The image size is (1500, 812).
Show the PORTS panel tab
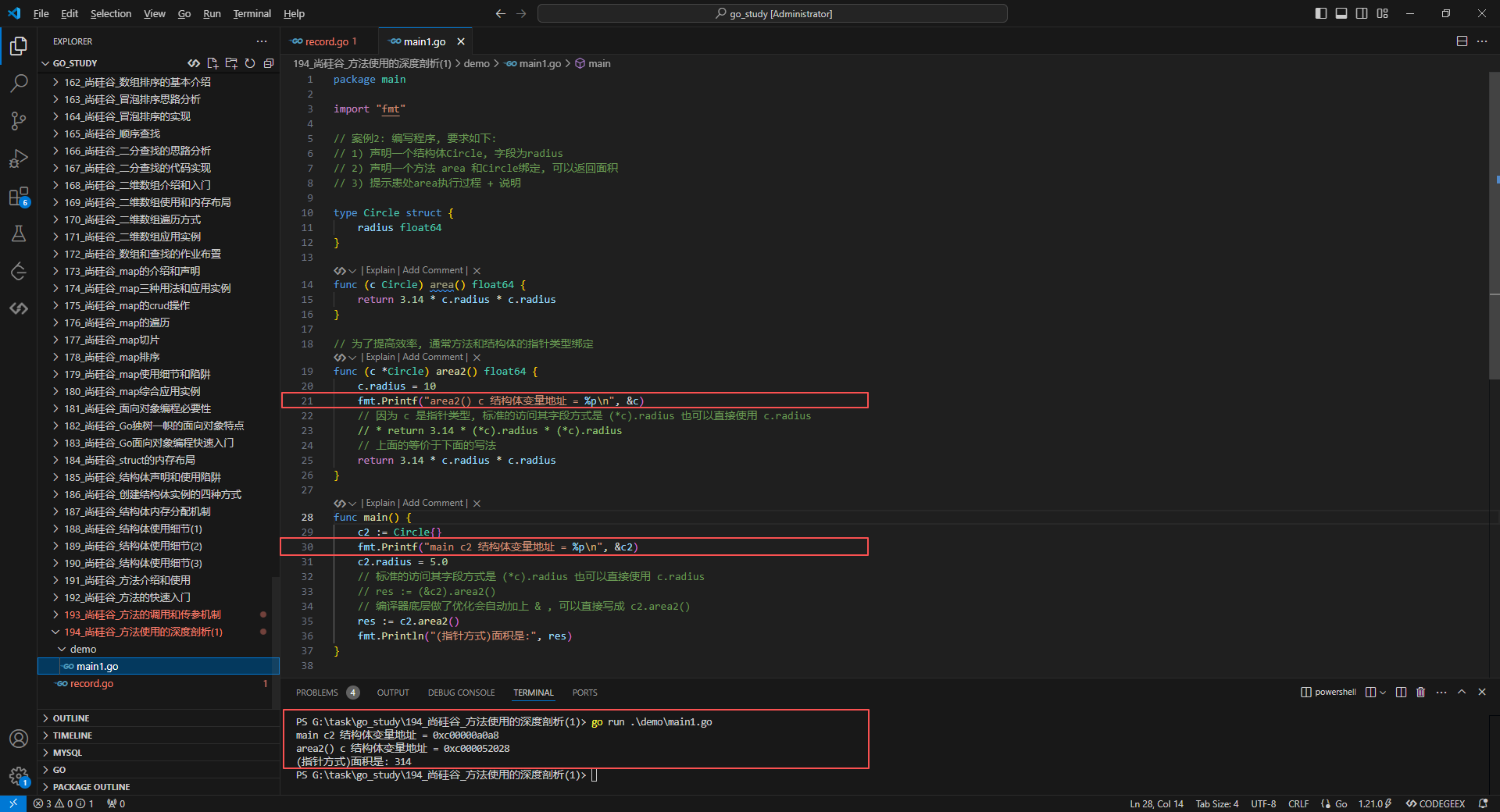point(584,693)
